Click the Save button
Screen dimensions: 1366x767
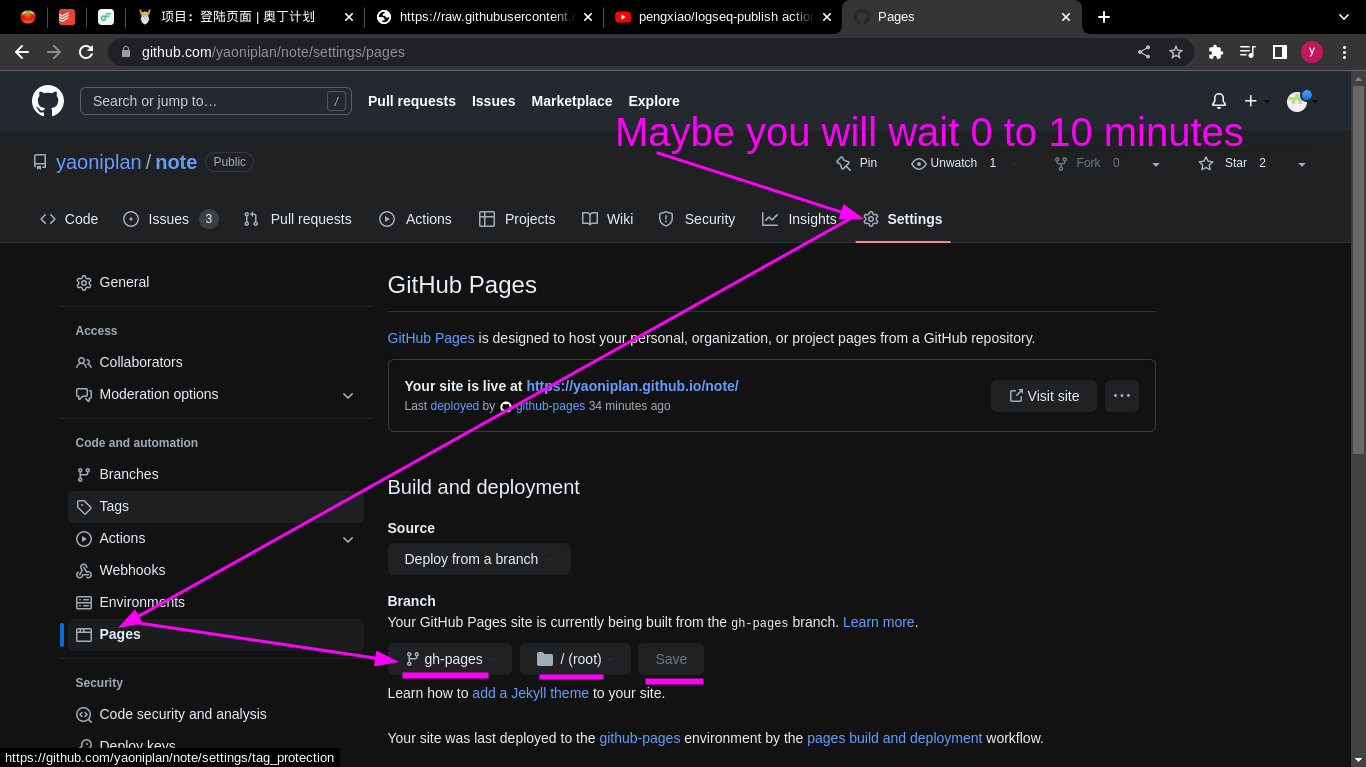pos(671,659)
